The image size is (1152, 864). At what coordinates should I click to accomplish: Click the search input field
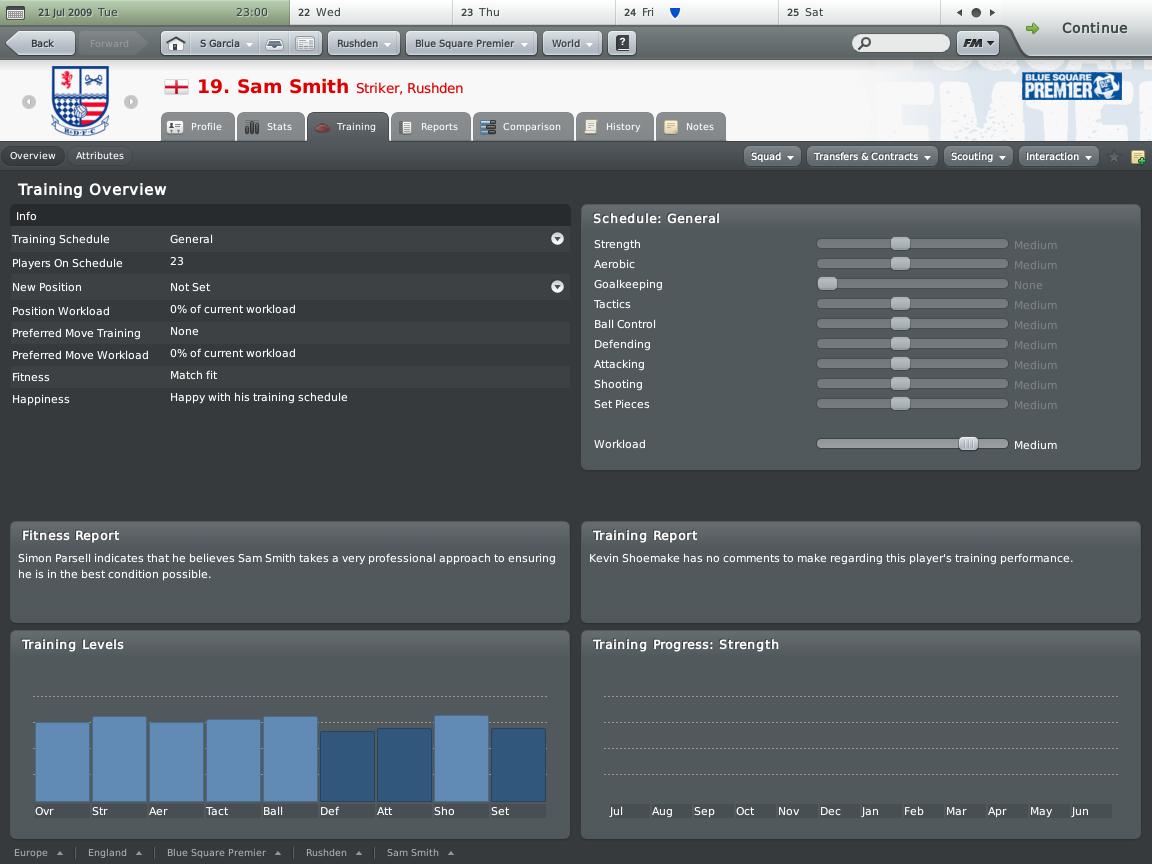pos(901,43)
